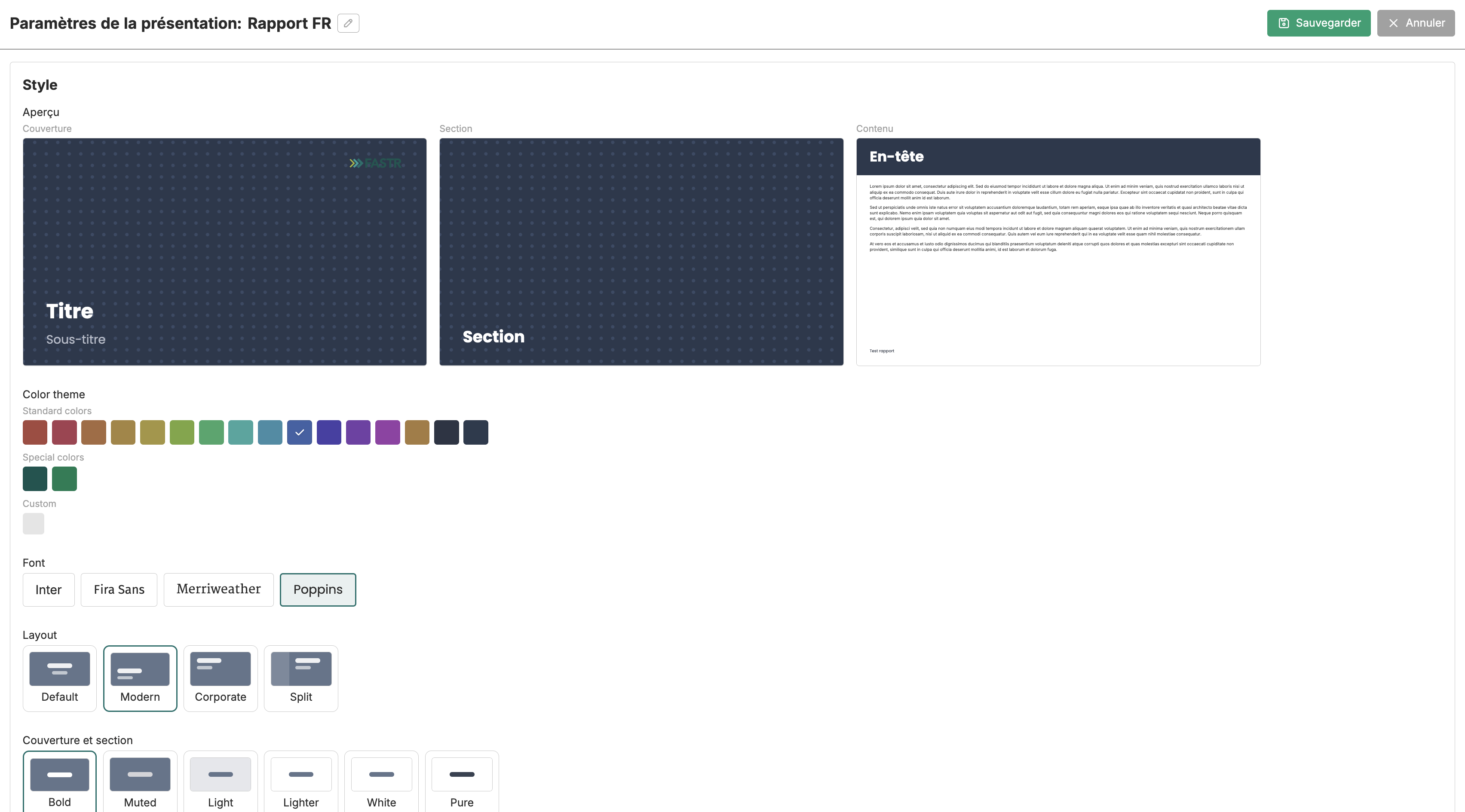The height and width of the screenshot is (812, 1465).
Task: Click the FASTR logo on cover preview
Action: pyautogui.click(x=376, y=164)
